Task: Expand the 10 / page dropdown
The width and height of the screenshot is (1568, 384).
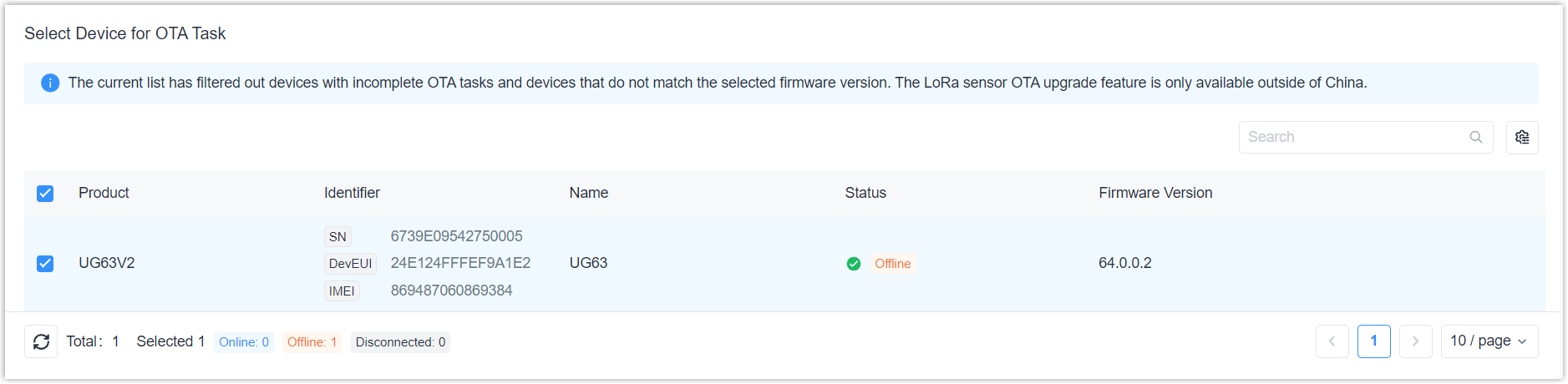Action: [x=1489, y=341]
